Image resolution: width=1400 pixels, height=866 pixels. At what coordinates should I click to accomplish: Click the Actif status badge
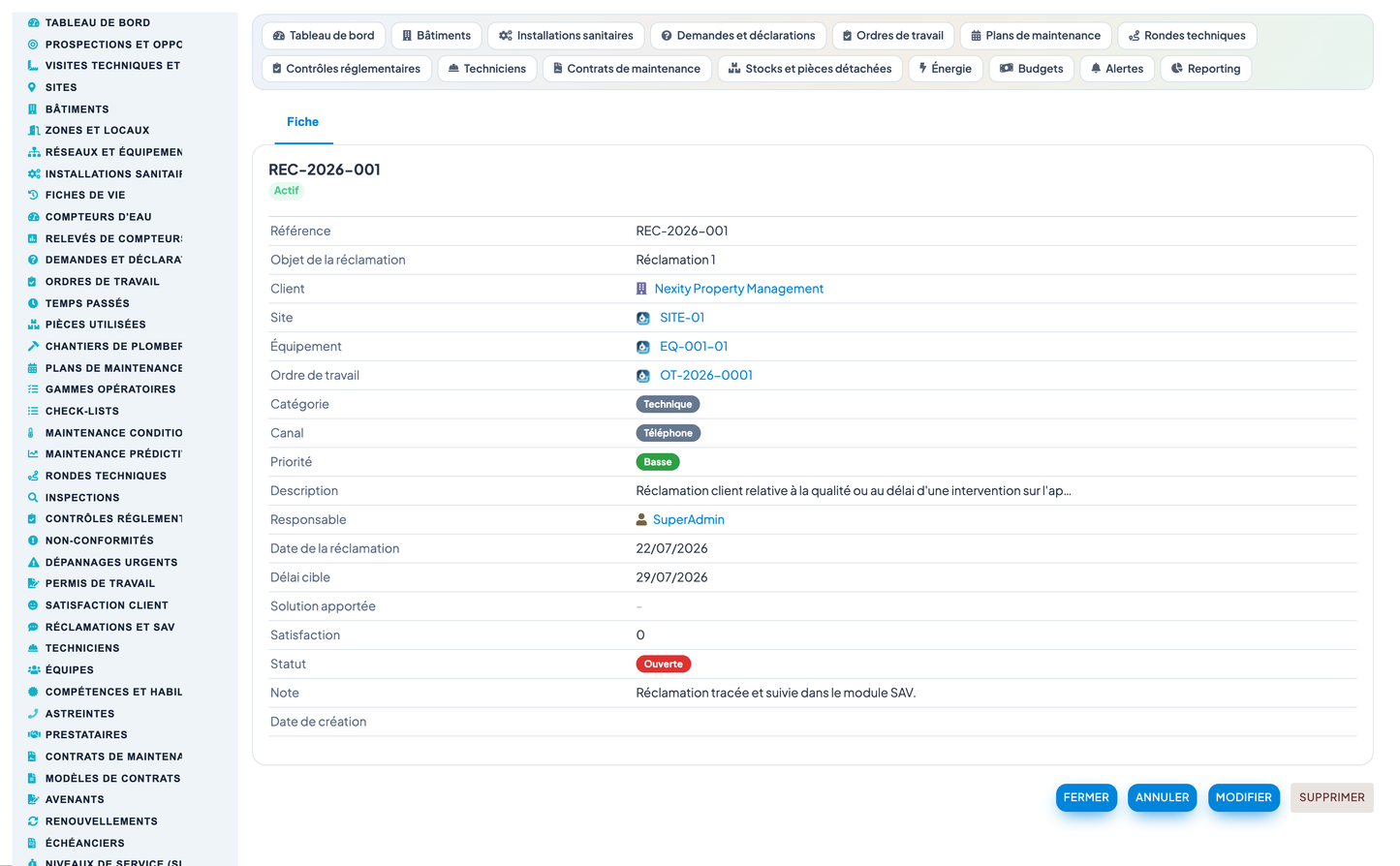point(287,191)
